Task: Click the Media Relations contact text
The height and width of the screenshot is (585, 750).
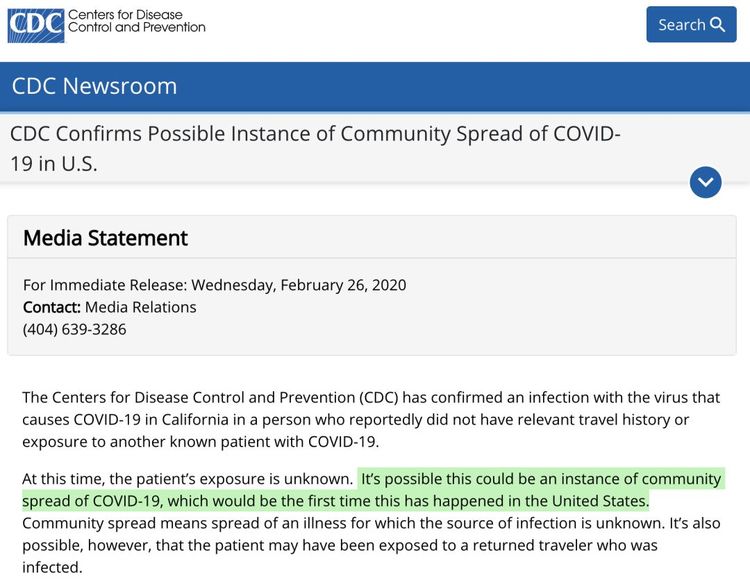Action: tap(140, 307)
